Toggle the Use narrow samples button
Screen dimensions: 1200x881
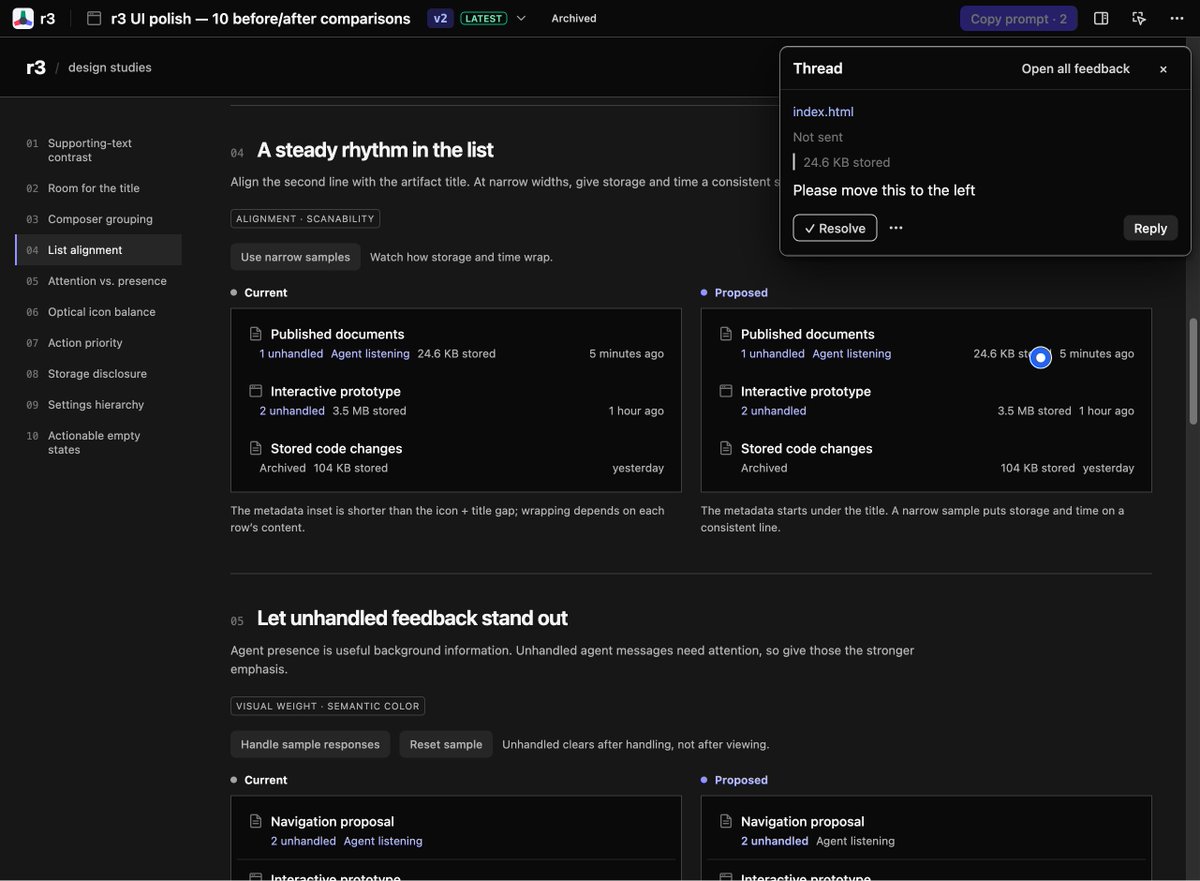point(295,257)
